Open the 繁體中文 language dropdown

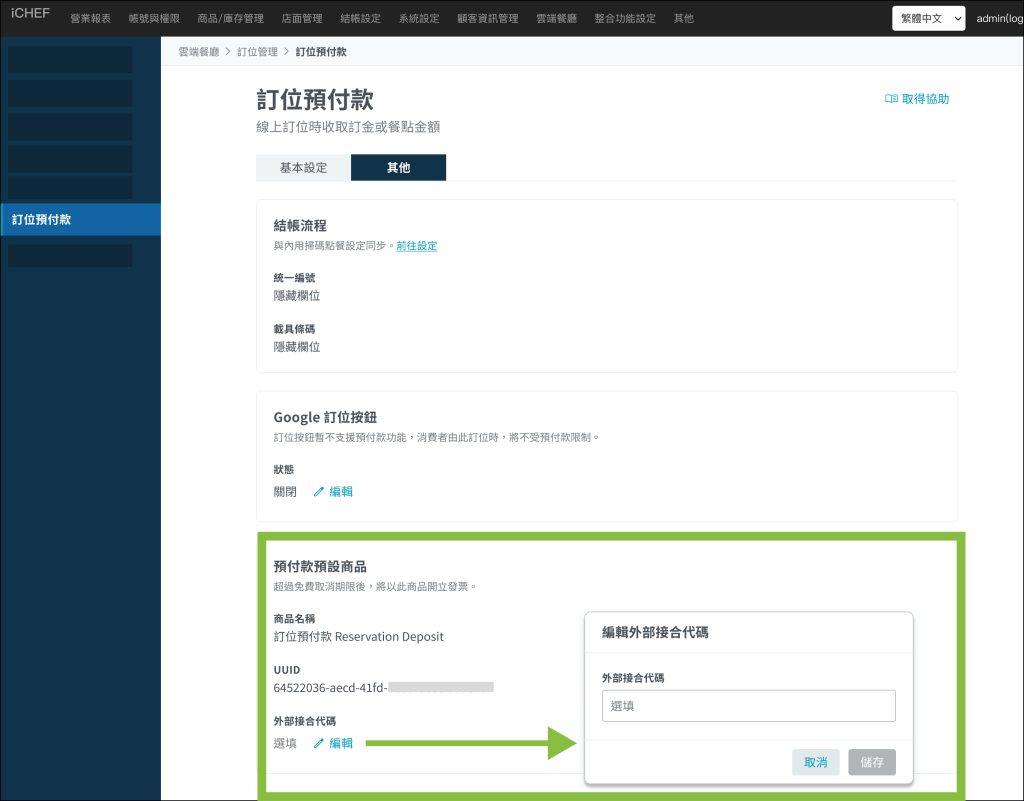click(928, 18)
